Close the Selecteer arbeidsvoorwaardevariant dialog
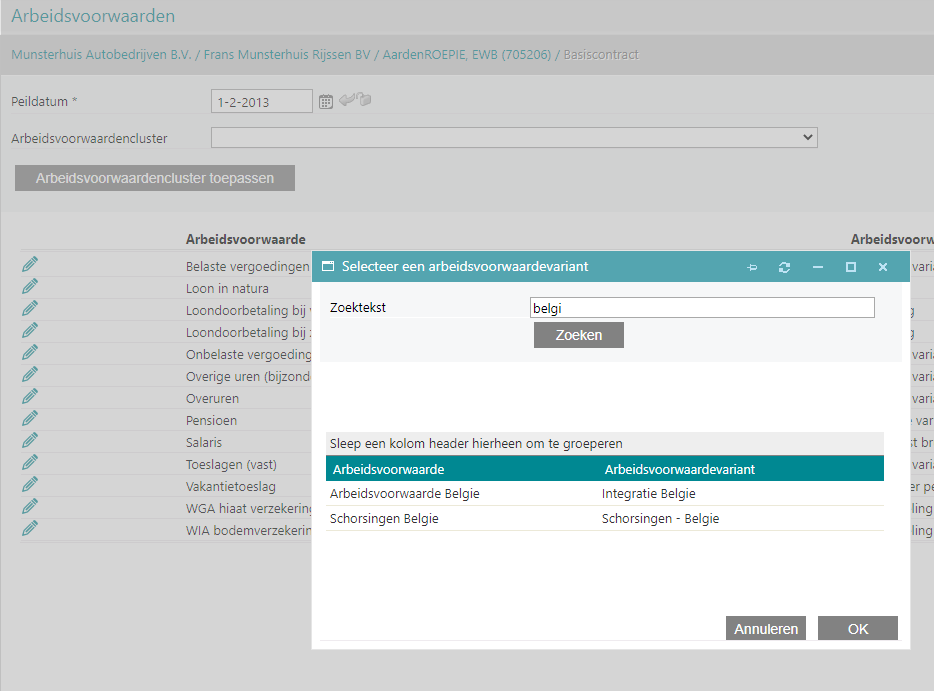The image size is (934, 691). [883, 267]
